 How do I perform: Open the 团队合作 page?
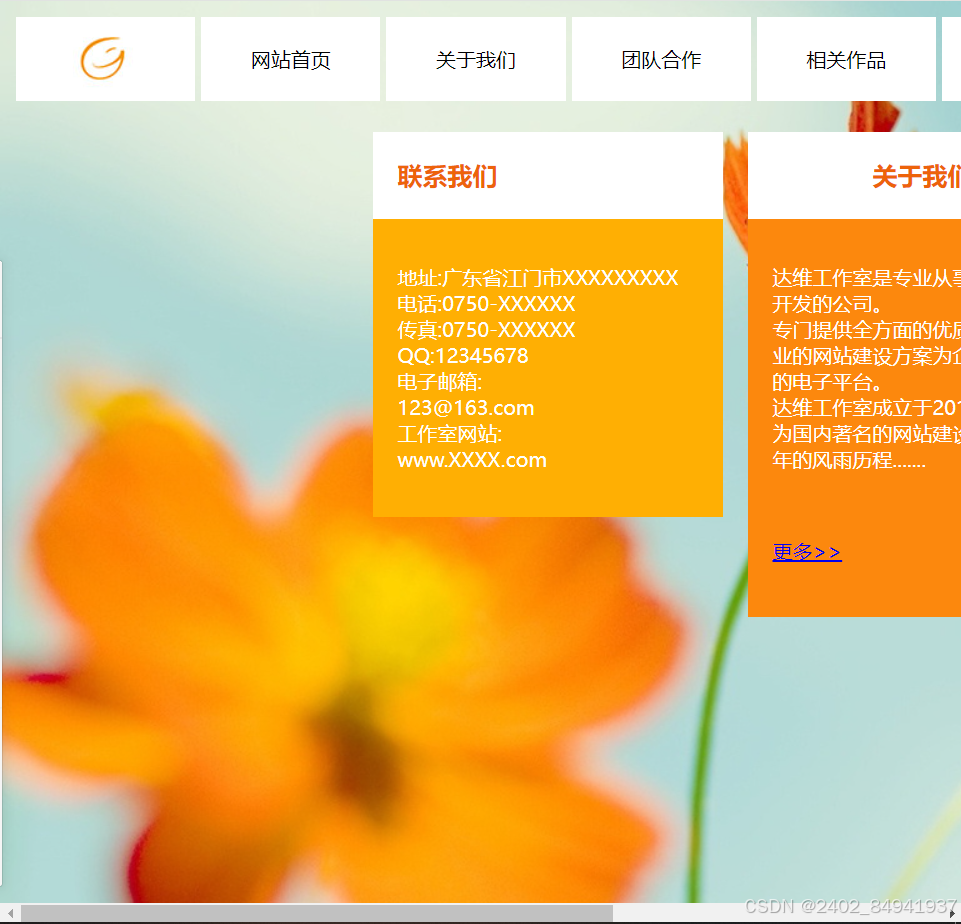tap(659, 59)
